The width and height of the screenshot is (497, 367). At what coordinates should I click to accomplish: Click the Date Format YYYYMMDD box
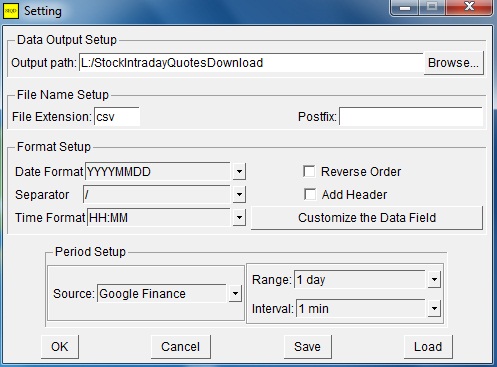click(157, 172)
